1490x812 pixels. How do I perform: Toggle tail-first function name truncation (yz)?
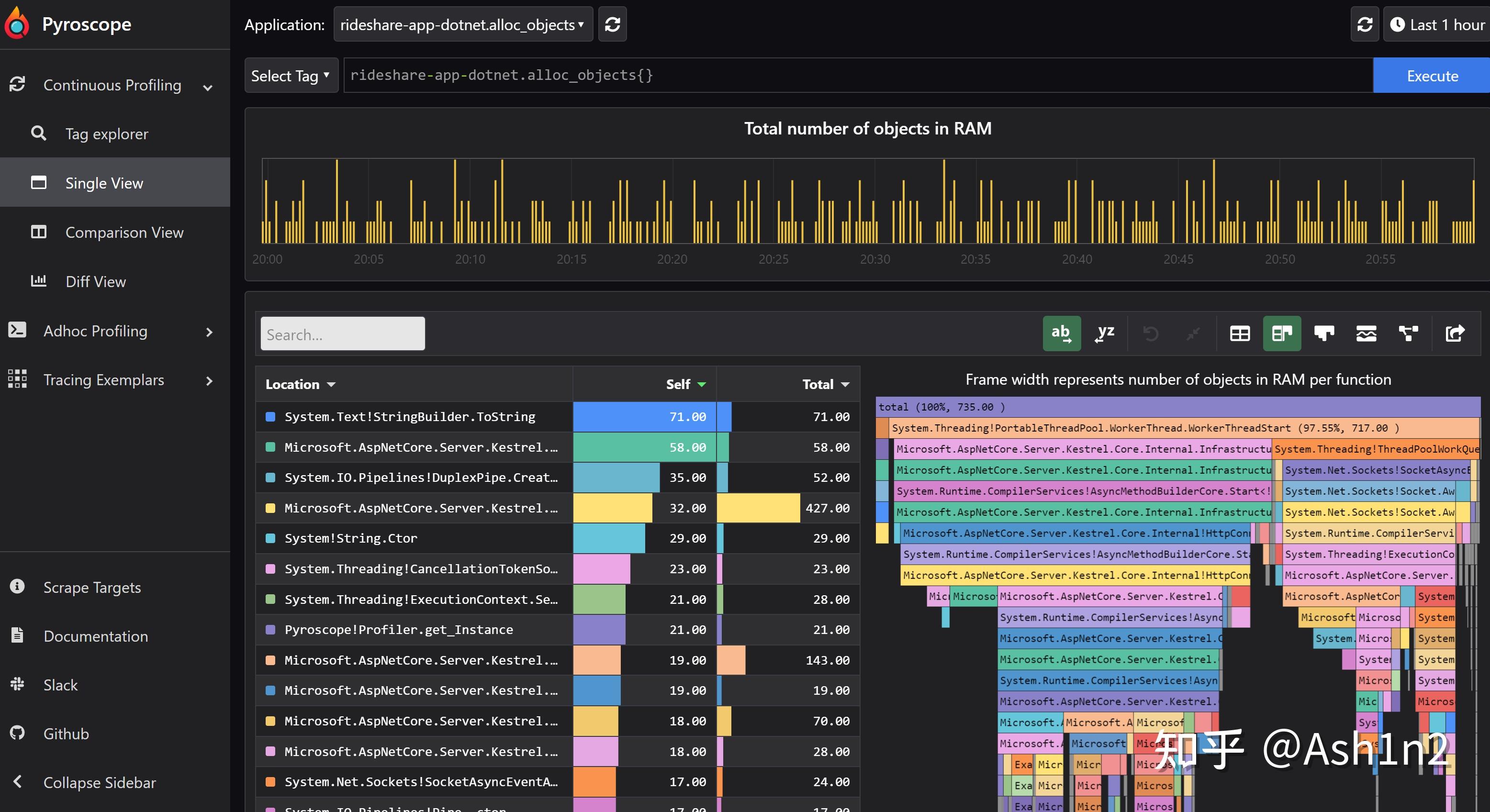(1105, 334)
